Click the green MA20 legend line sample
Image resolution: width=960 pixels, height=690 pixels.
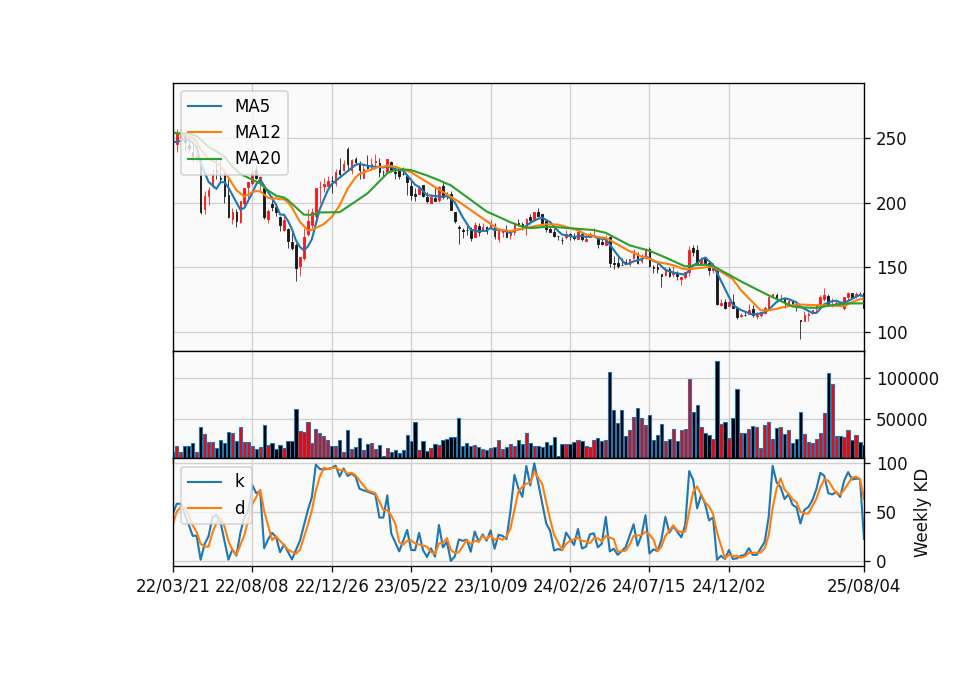pyautogui.click(x=204, y=158)
